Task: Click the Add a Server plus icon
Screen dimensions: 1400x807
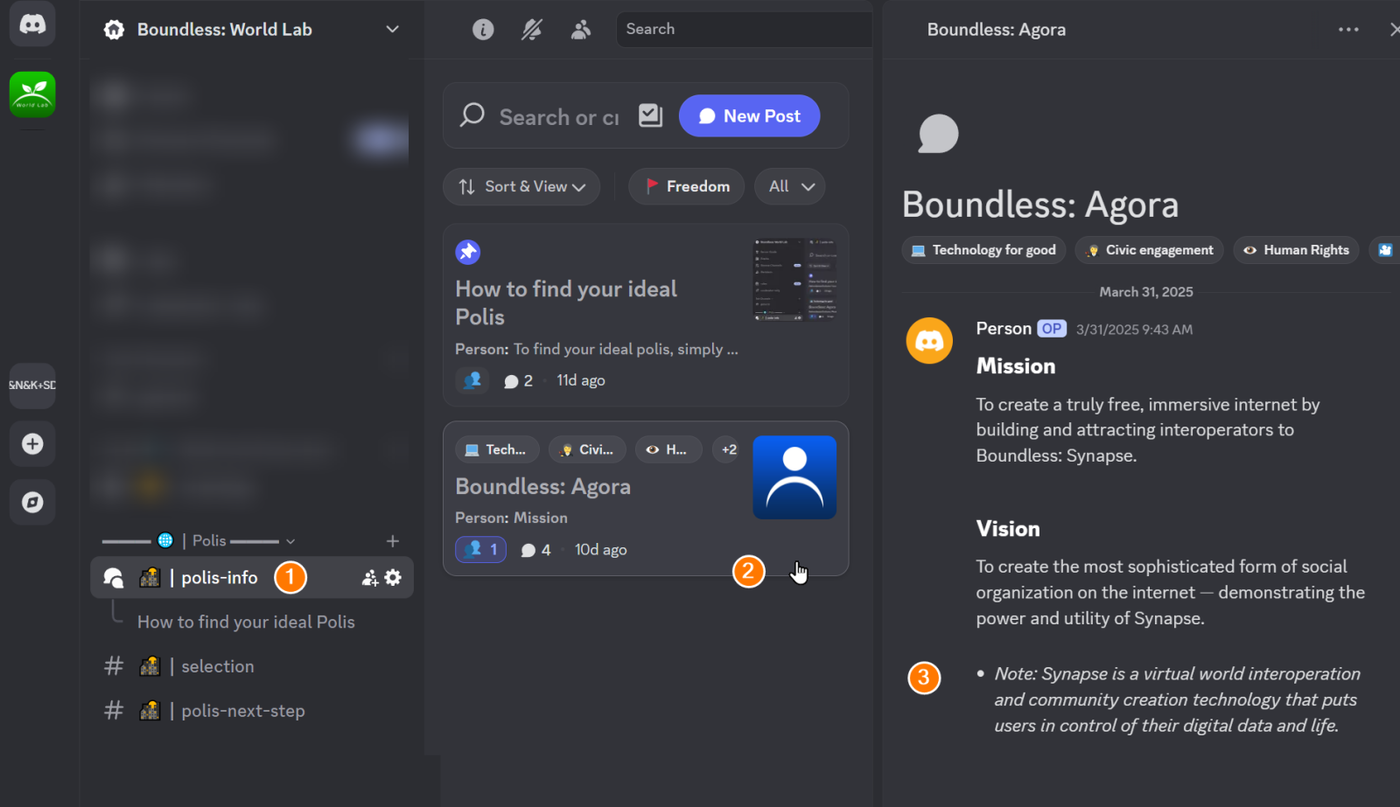Action: point(32,444)
